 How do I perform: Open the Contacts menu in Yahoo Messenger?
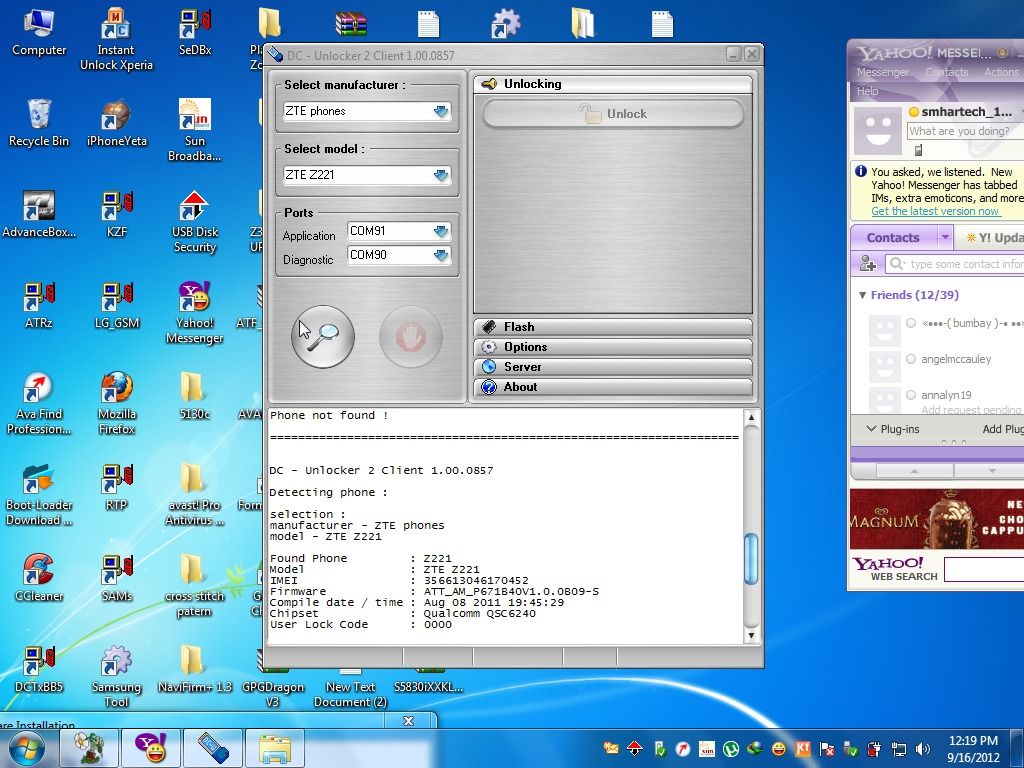click(946, 72)
